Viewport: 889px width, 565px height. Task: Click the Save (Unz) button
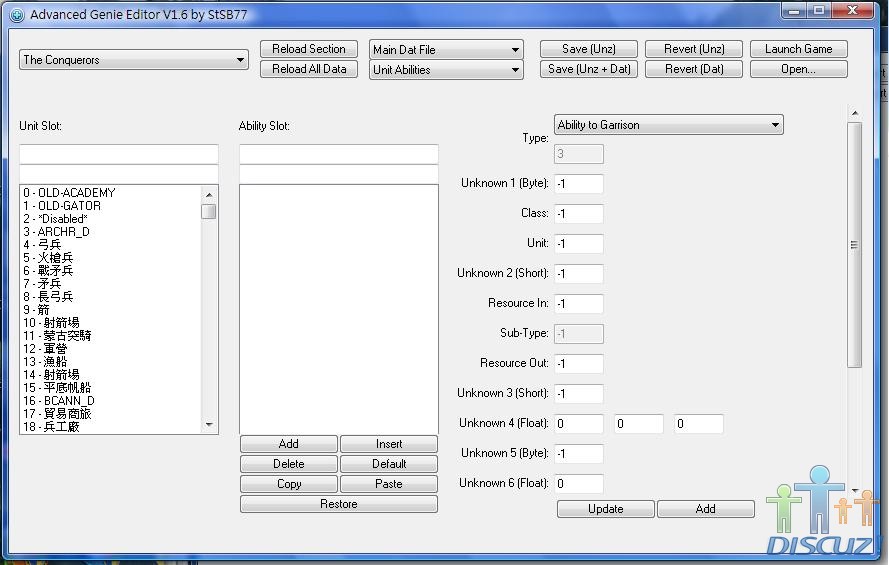click(589, 49)
